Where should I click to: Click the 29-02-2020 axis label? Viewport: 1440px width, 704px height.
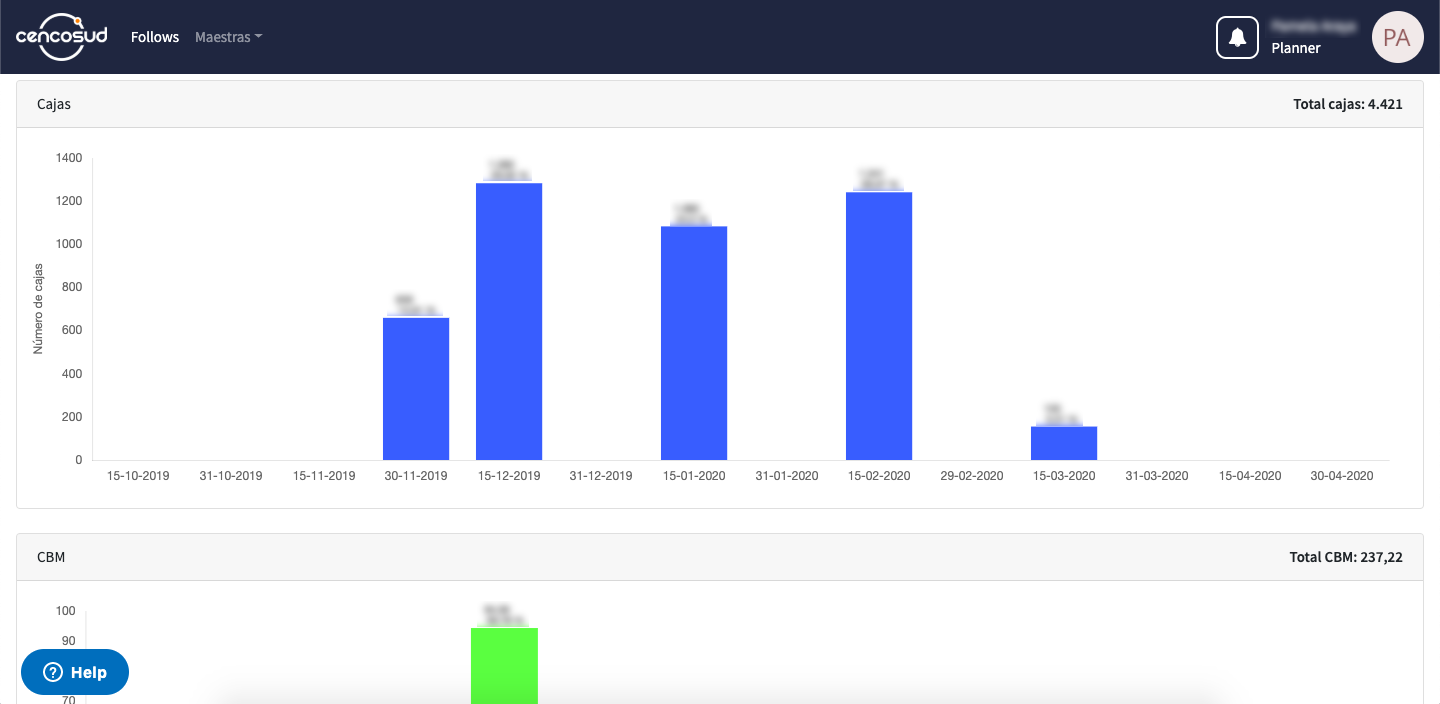(972, 476)
